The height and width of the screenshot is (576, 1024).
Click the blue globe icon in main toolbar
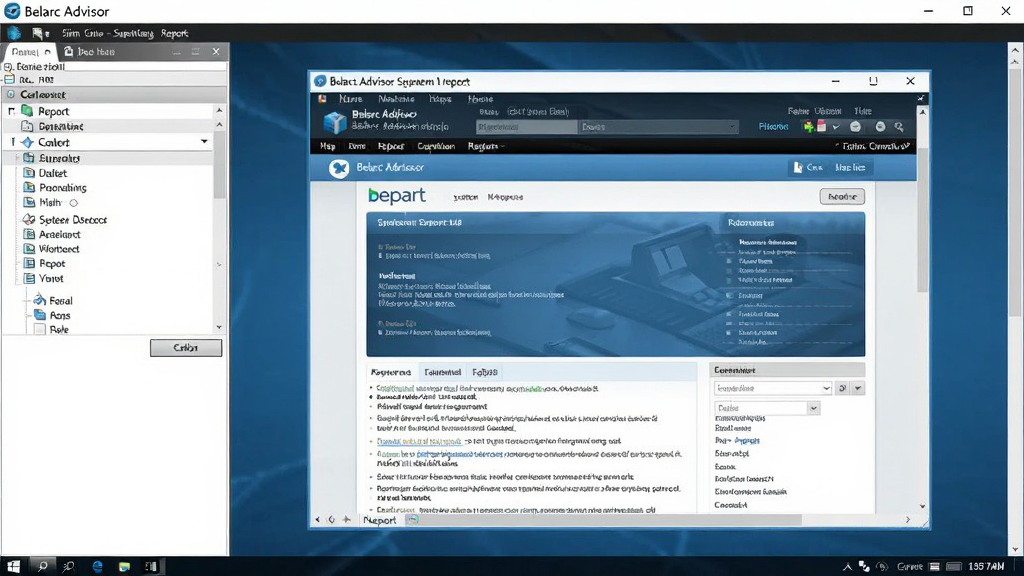click(14, 33)
